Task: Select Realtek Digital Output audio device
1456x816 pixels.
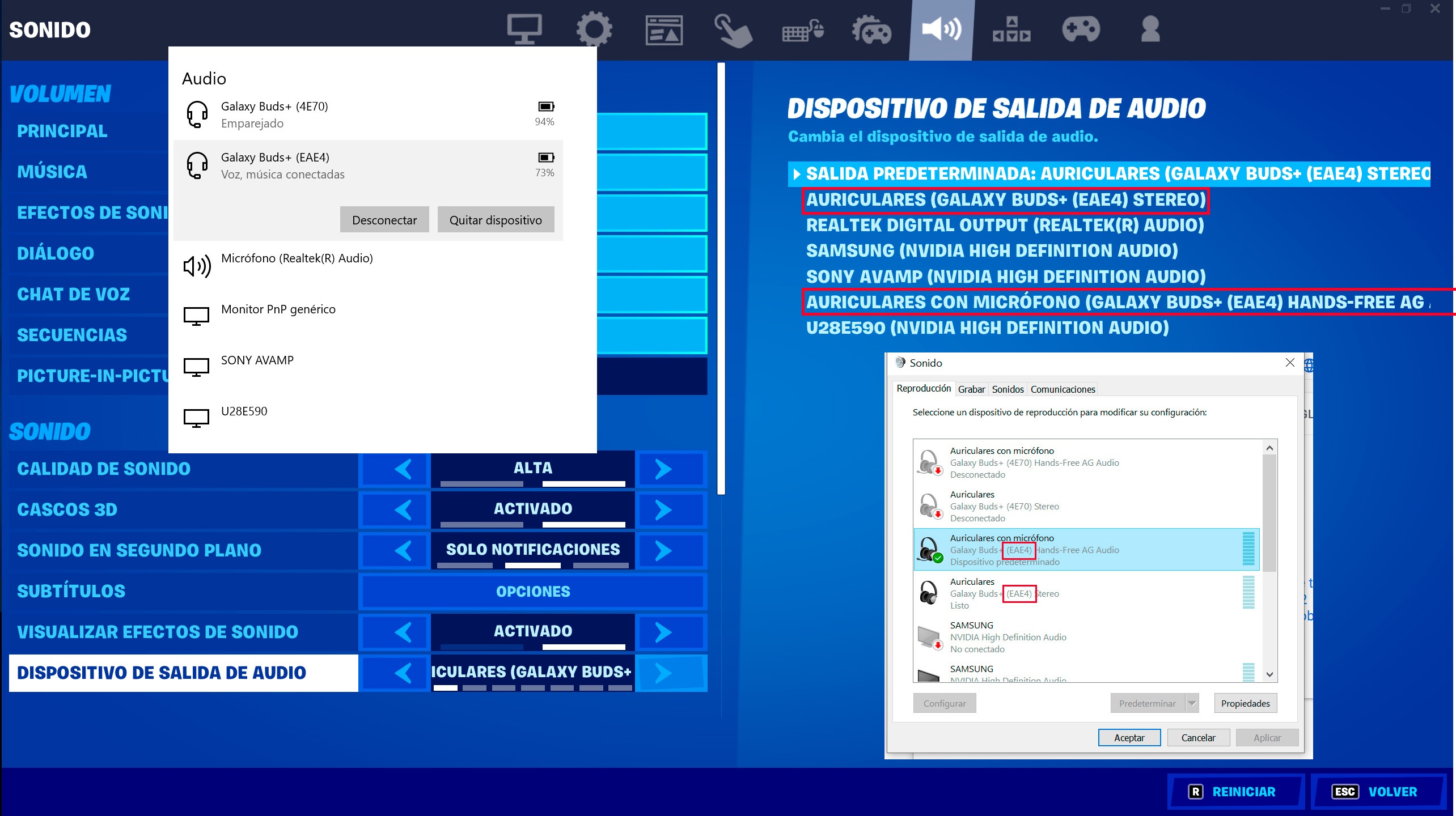Action: [1005, 225]
